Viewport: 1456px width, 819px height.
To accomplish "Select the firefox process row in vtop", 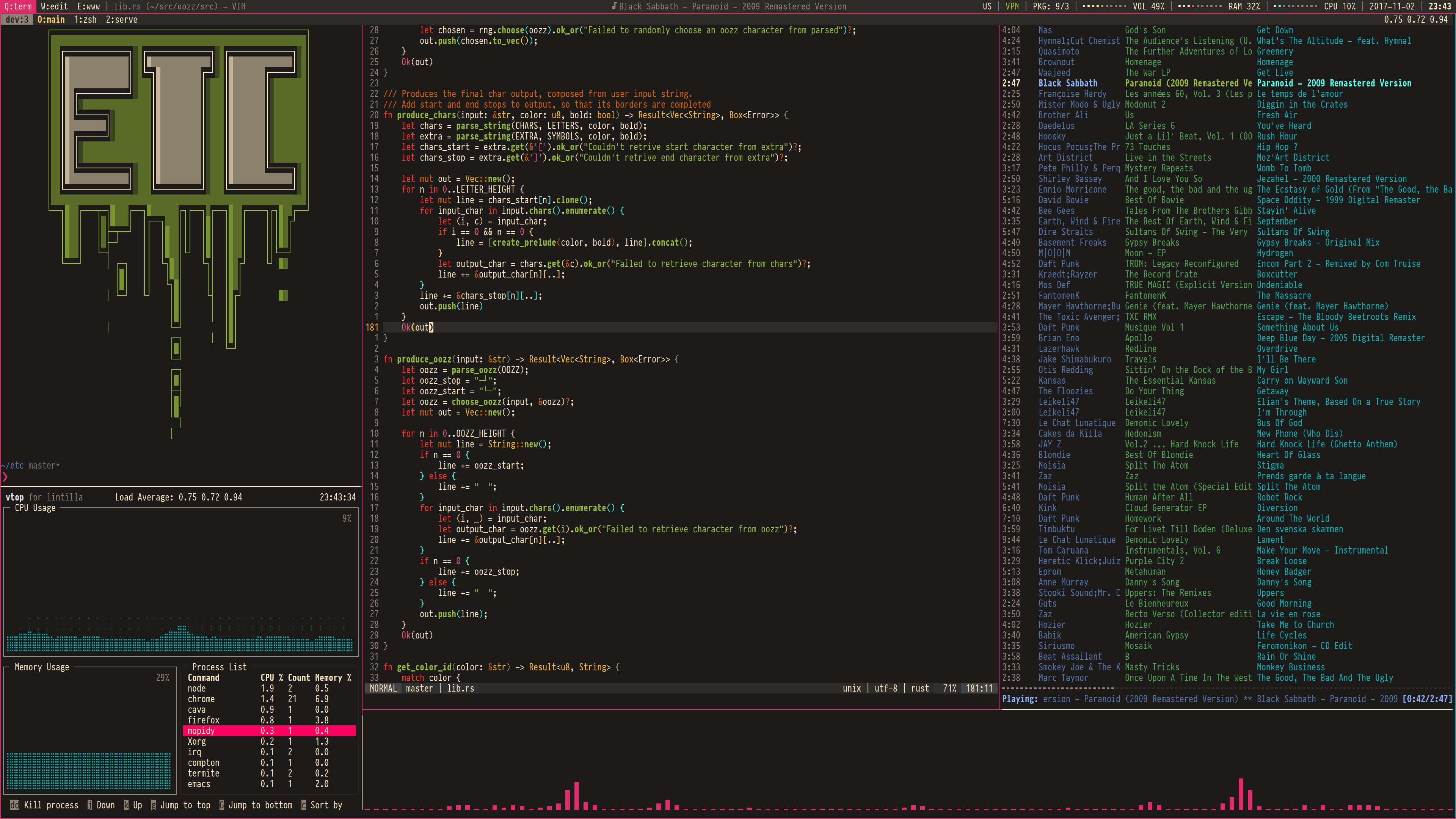I will click(x=270, y=720).
